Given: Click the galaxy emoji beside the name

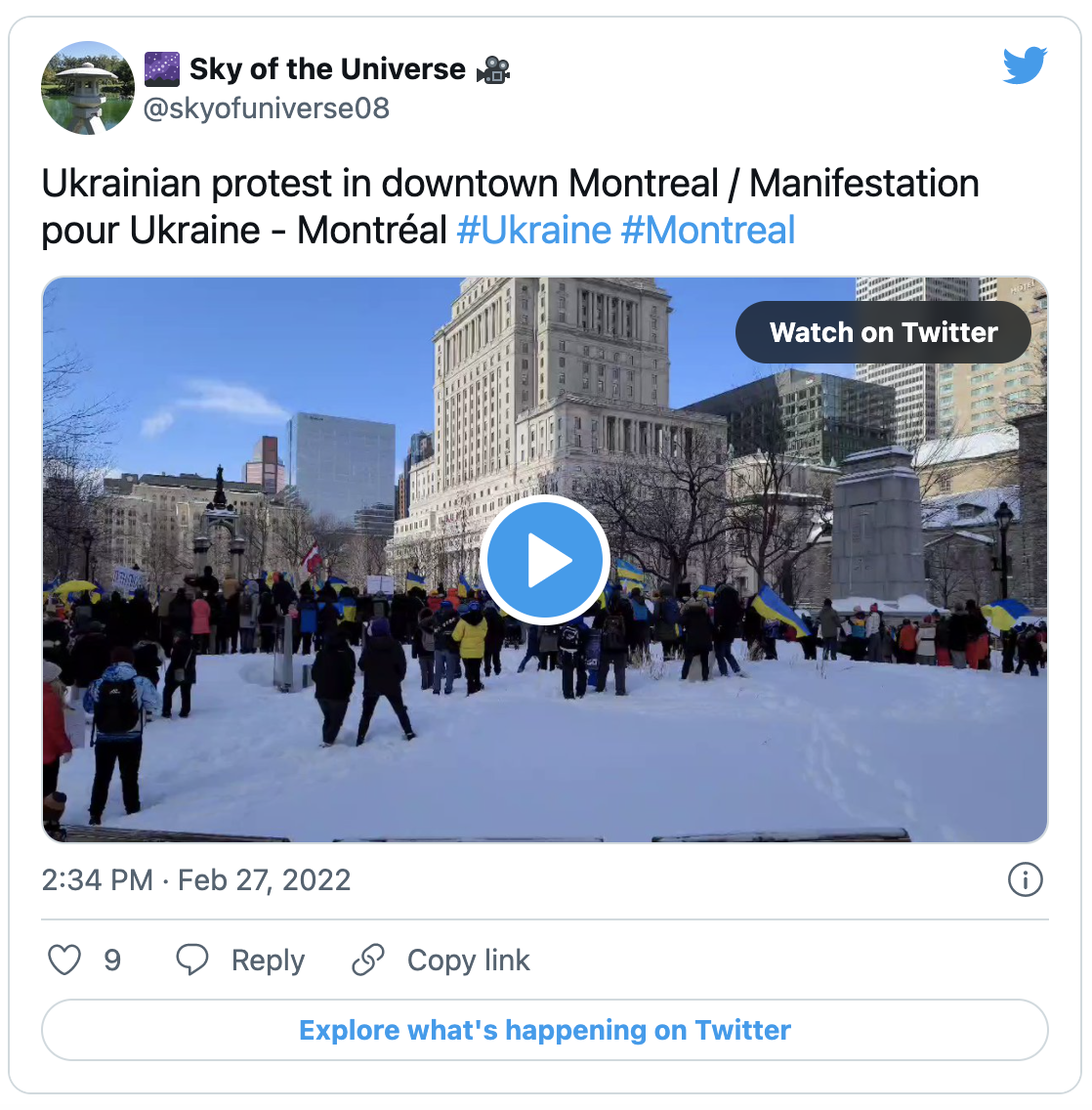Looking at the screenshot, I should (162, 68).
